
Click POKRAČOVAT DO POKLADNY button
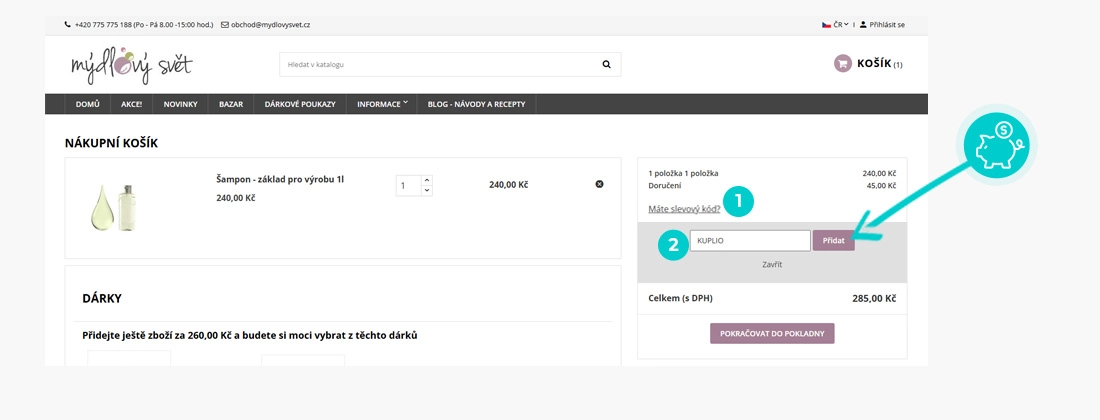pyautogui.click(x=772, y=334)
